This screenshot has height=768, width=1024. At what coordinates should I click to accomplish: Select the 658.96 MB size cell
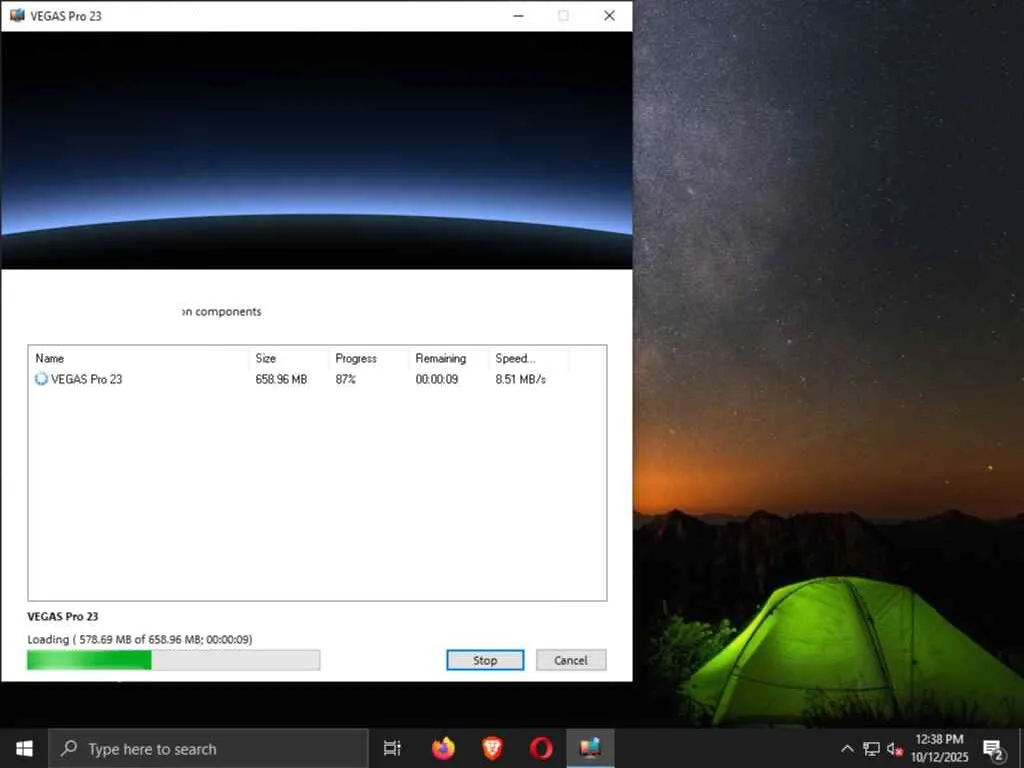point(281,379)
